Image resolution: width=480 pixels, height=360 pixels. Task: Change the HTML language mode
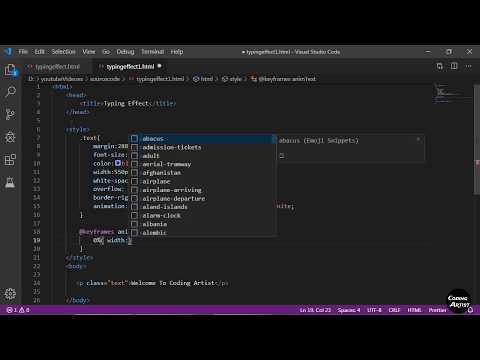[x=414, y=310]
